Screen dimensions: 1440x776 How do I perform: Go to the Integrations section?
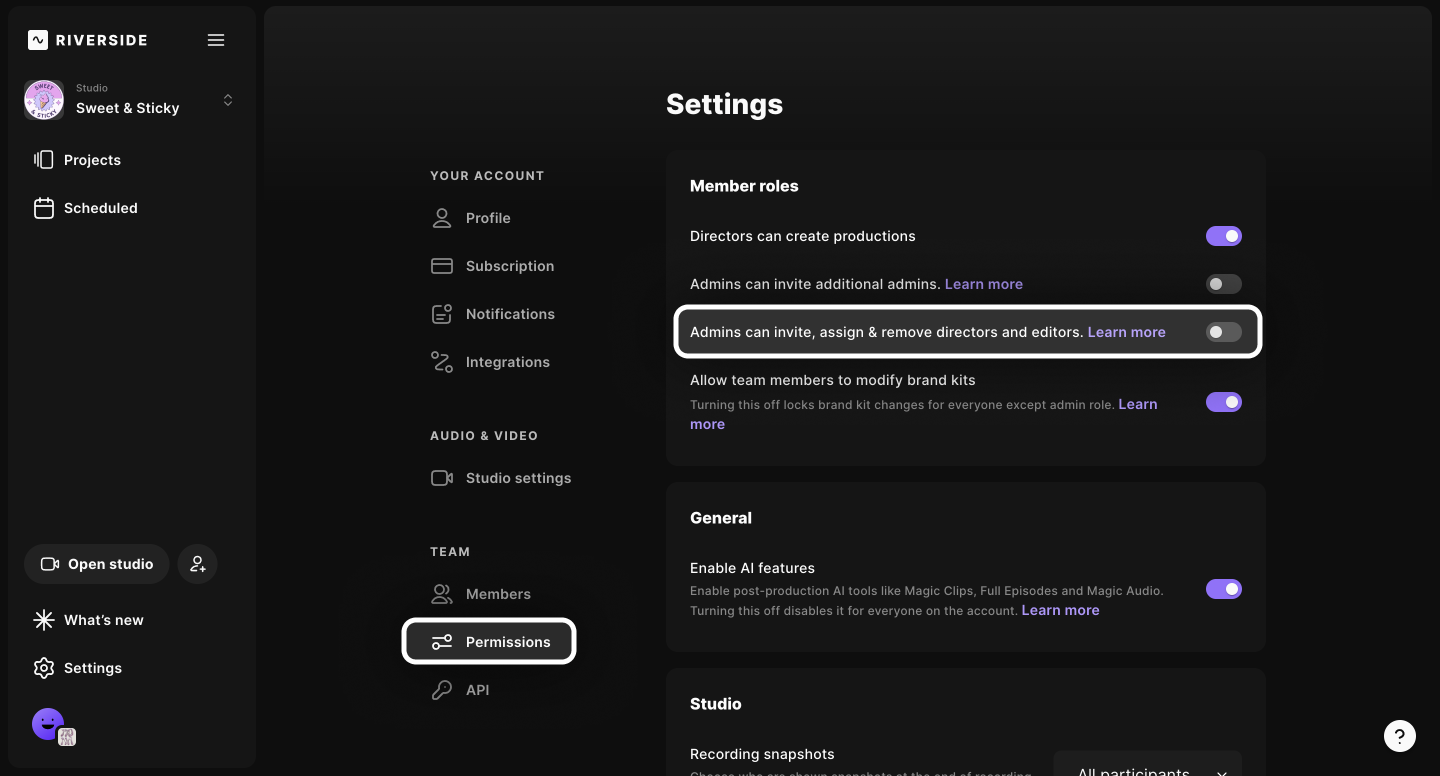(x=507, y=362)
